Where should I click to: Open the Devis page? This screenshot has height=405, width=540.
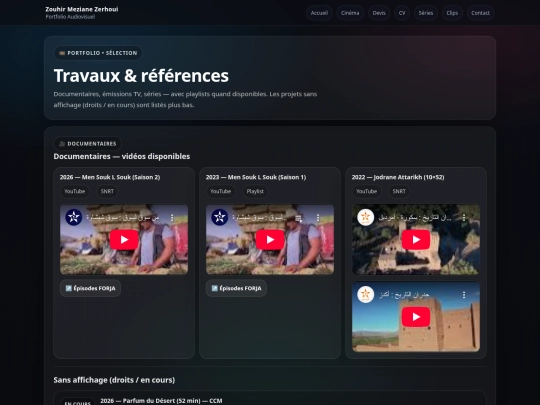click(x=379, y=13)
